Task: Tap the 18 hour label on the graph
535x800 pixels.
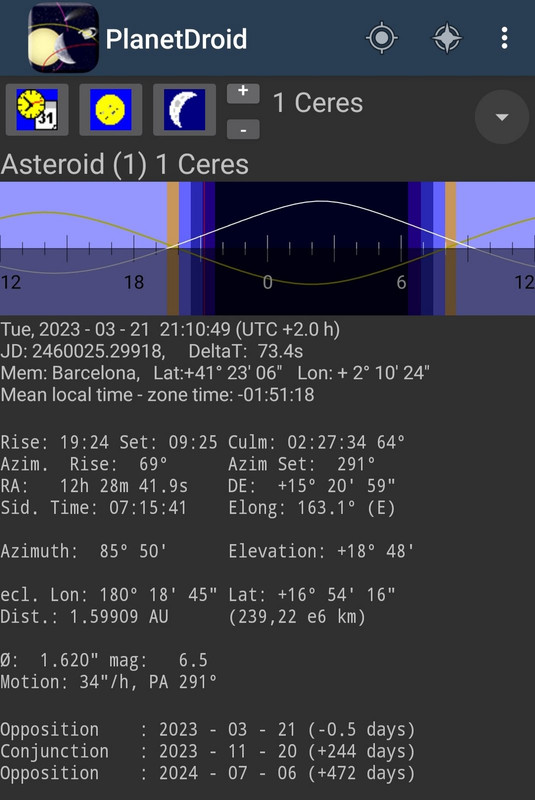Action: (x=134, y=282)
